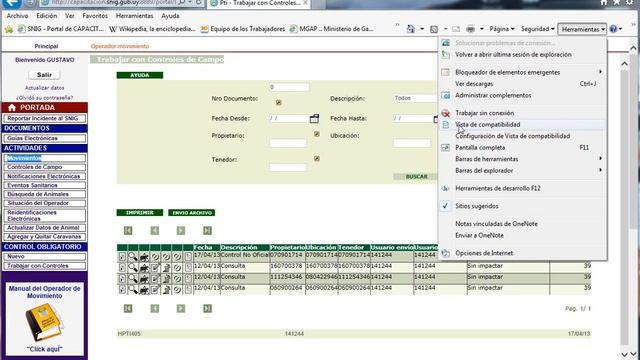Click the magnifier icon in row 160700378
Screen dimensions: 640x360
point(133,267)
